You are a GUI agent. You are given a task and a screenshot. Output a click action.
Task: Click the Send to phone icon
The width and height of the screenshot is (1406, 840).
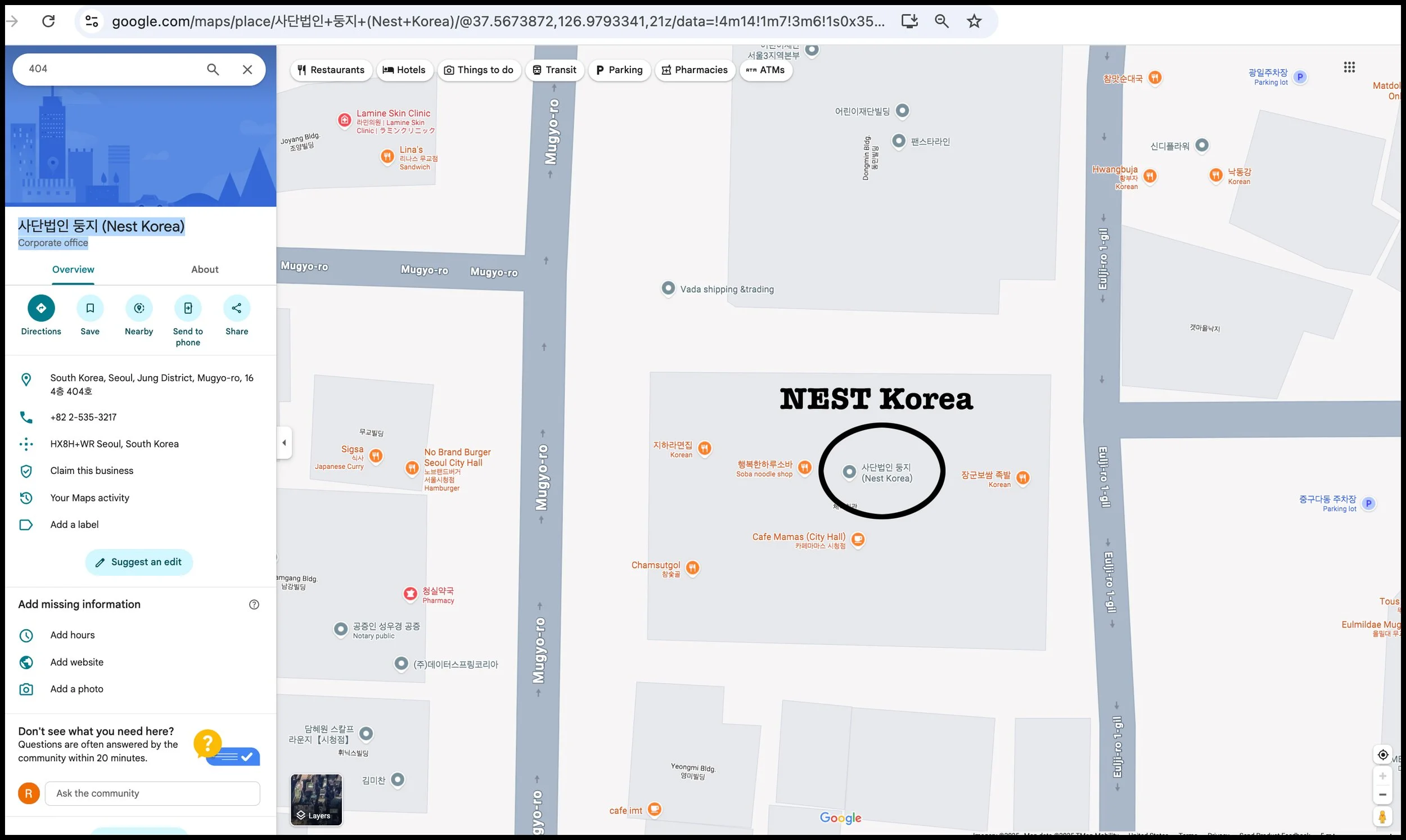pos(188,308)
